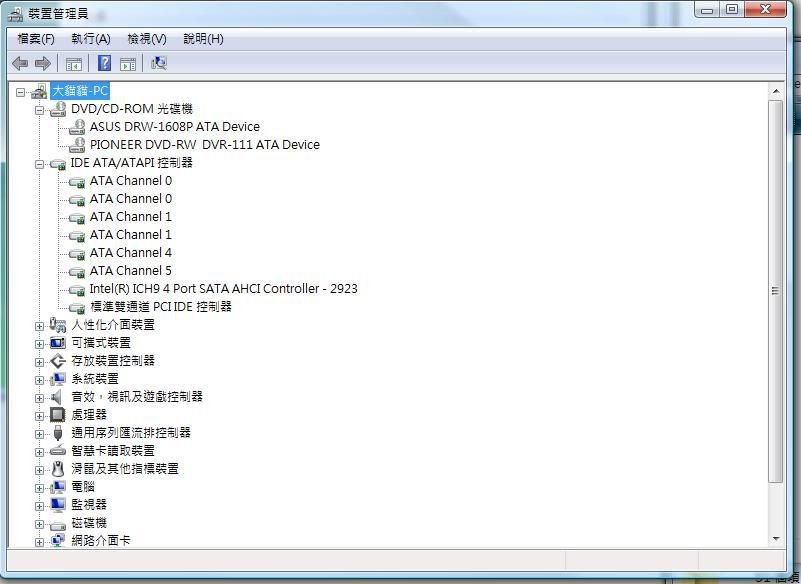Viewport: 801px width, 584px height.
Task: Select ATA Channel 4
Action: (131, 252)
